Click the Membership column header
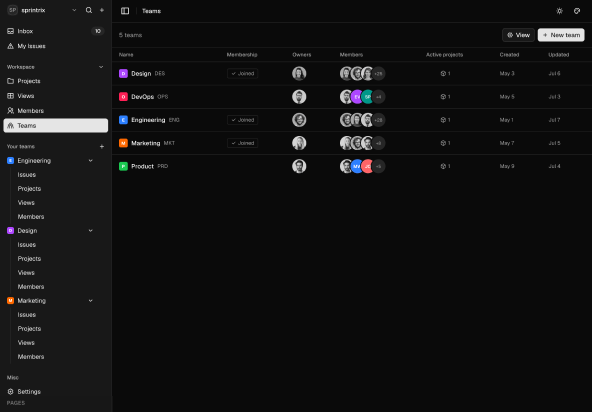 tap(242, 55)
